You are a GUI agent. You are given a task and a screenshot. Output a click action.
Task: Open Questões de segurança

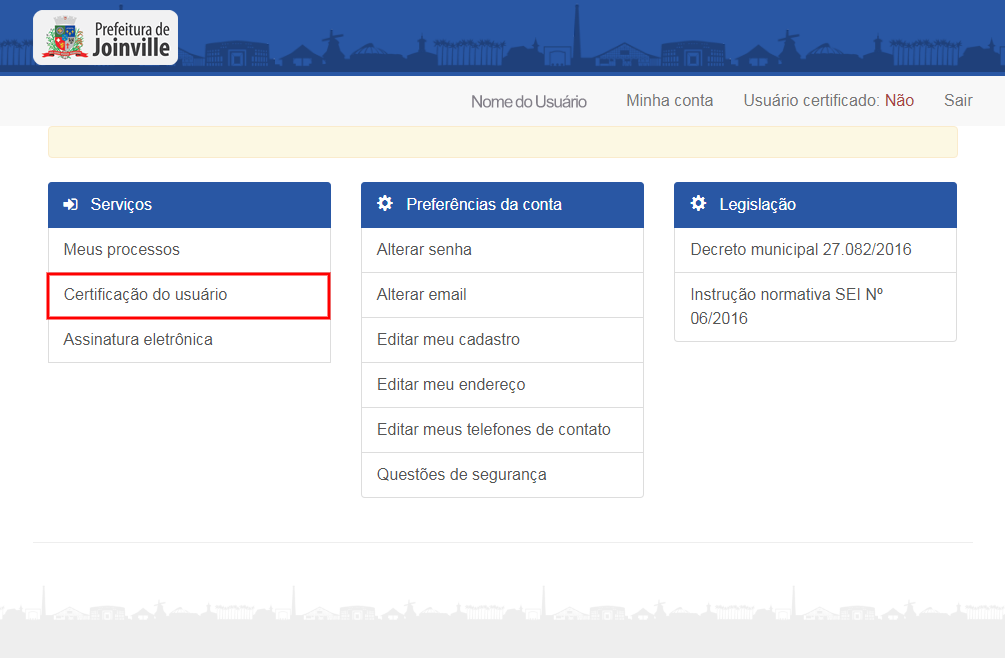click(502, 475)
